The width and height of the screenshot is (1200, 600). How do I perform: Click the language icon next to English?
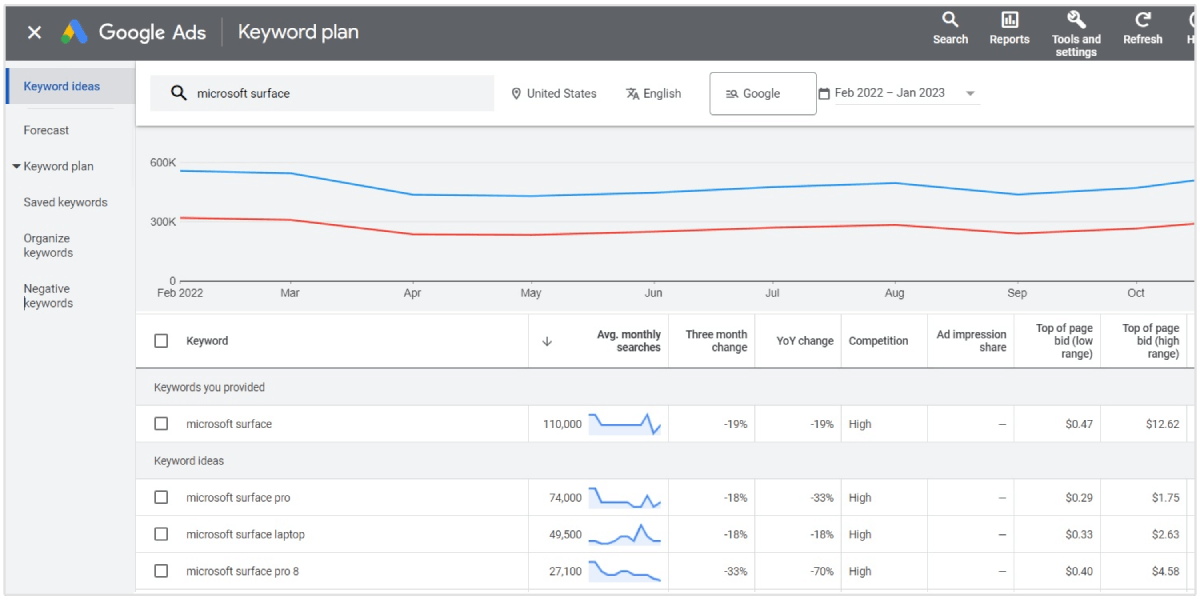pos(628,93)
